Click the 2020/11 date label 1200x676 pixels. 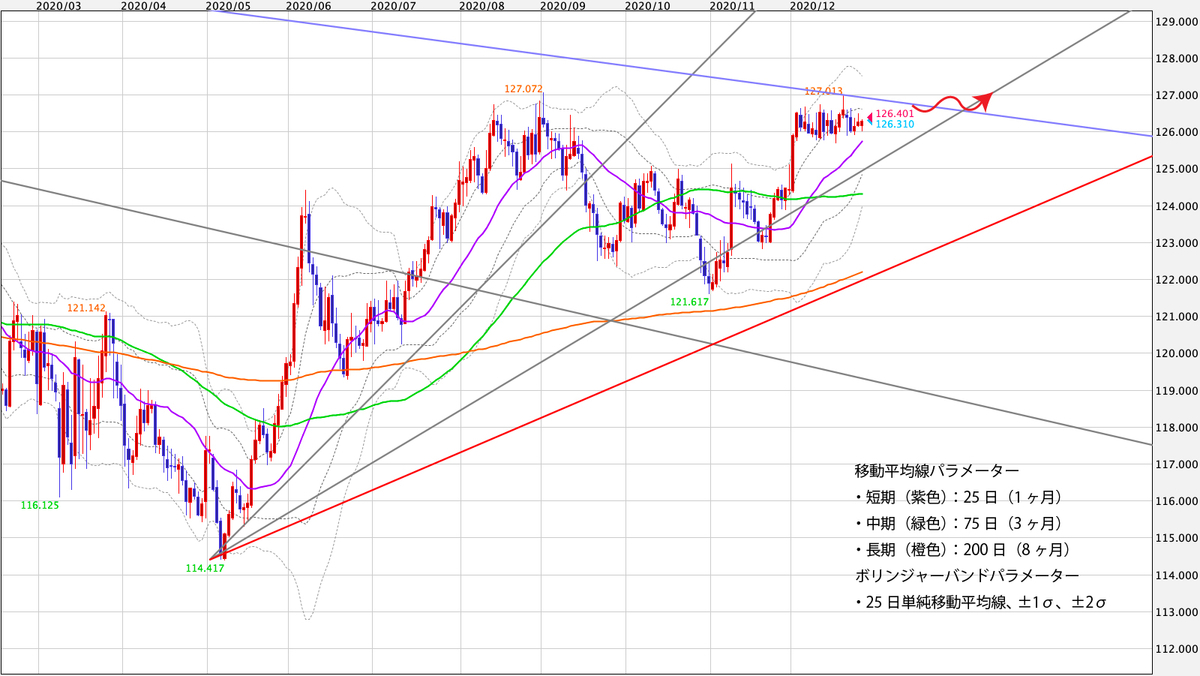click(731, 6)
